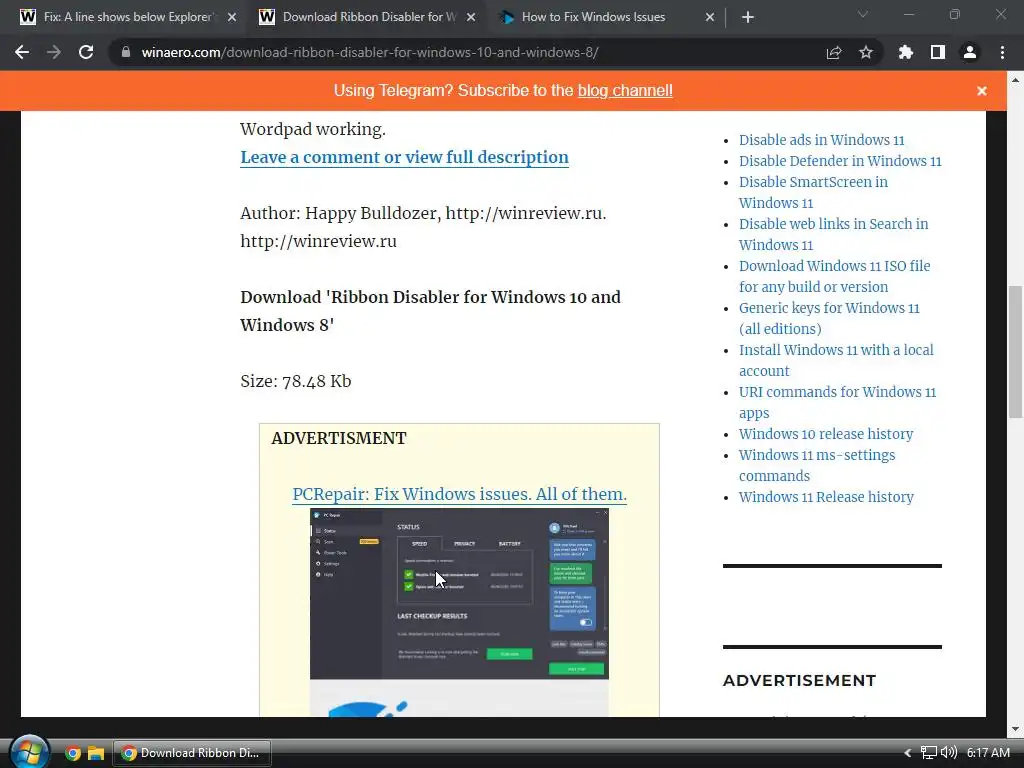Viewport: 1024px width, 768px height.
Task: Open Disable ads in Windows 11
Action: pyautogui.click(x=822, y=140)
